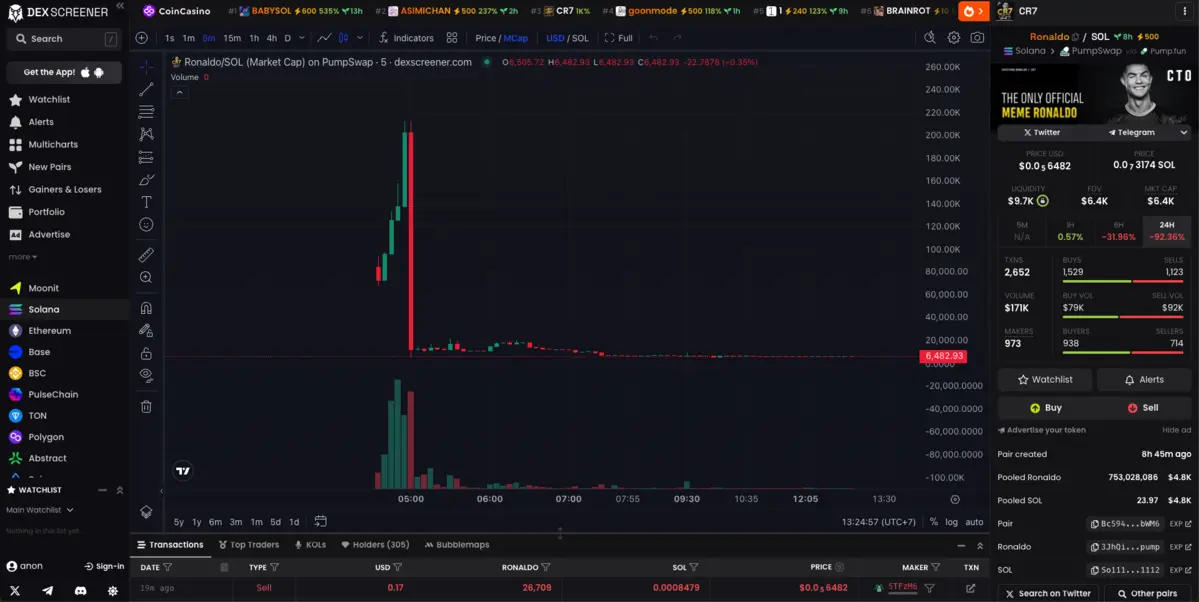This screenshot has width=1199, height=602.
Task: Add symbol to compare with plus icon
Action: [141, 37]
